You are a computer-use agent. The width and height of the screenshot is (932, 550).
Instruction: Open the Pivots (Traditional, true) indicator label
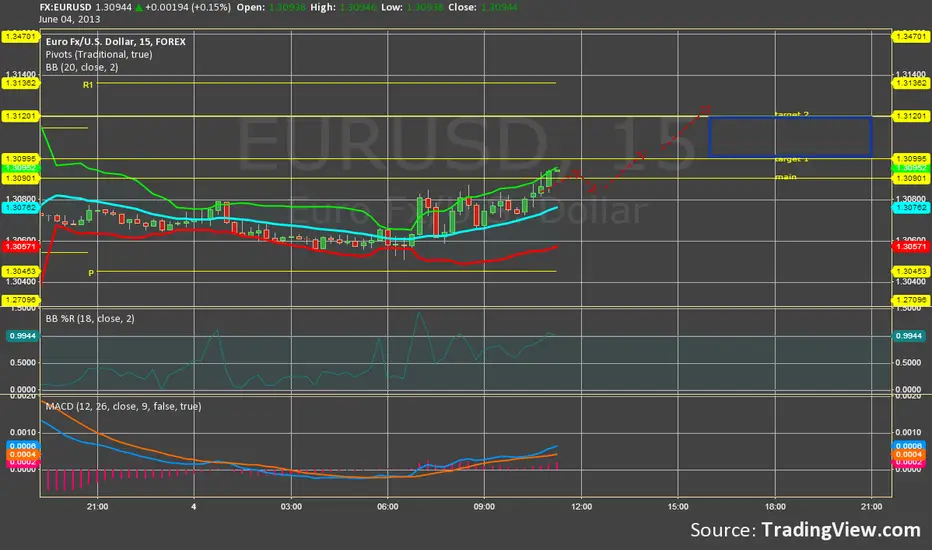tap(99, 54)
